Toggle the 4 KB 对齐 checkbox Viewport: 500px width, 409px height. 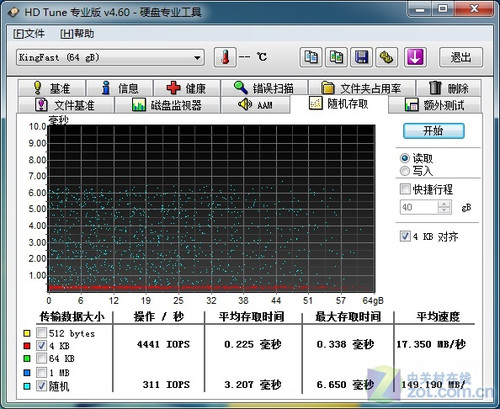coord(405,236)
